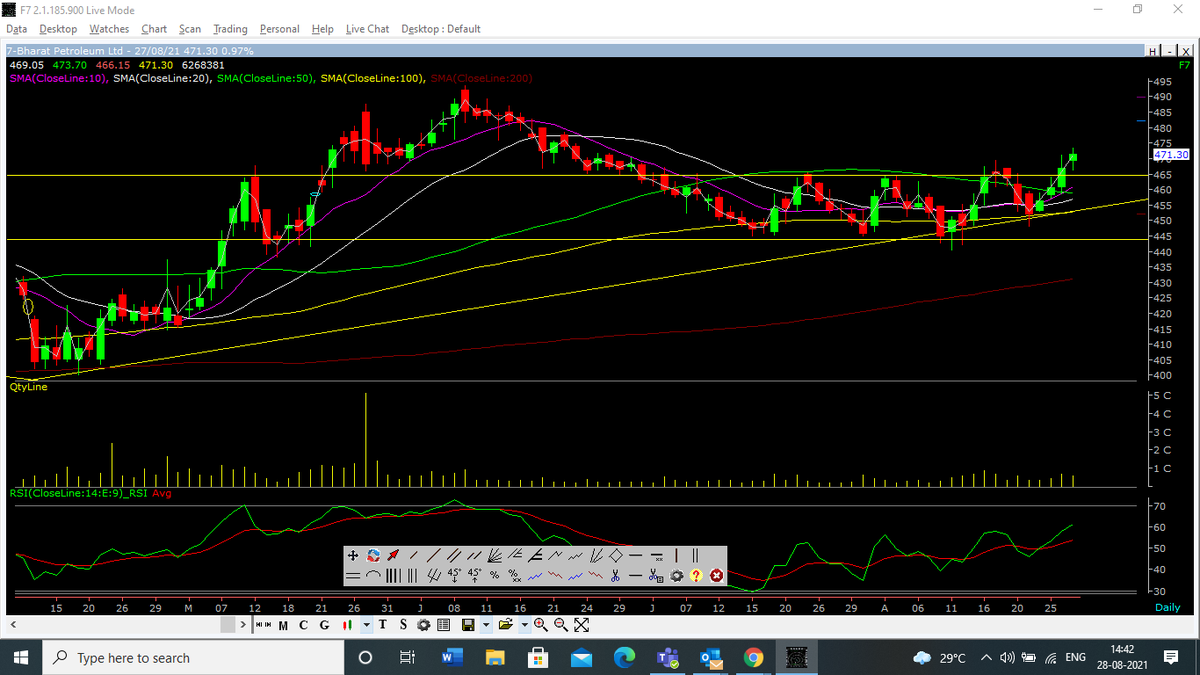Image resolution: width=1200 pixels, height=675 pixels.
Task: Click the scissors with list icon
Action: [x=656, y=575]
